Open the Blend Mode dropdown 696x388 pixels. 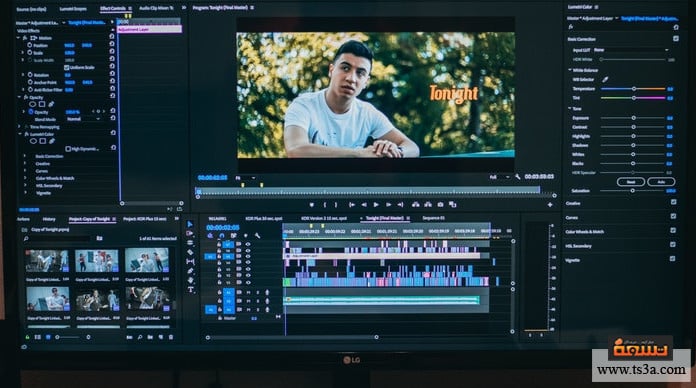pyautogui.click(x=83, y=119)
